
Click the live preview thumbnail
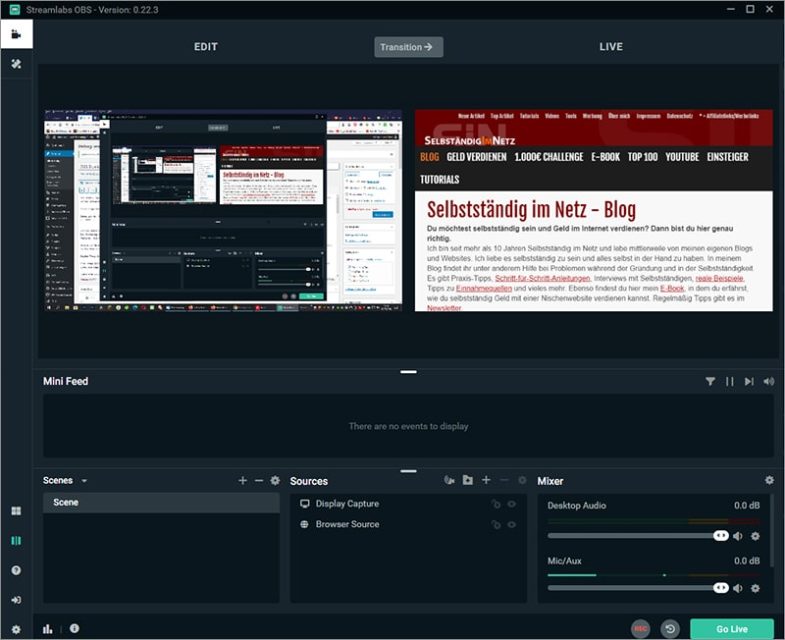click(594, 210)
